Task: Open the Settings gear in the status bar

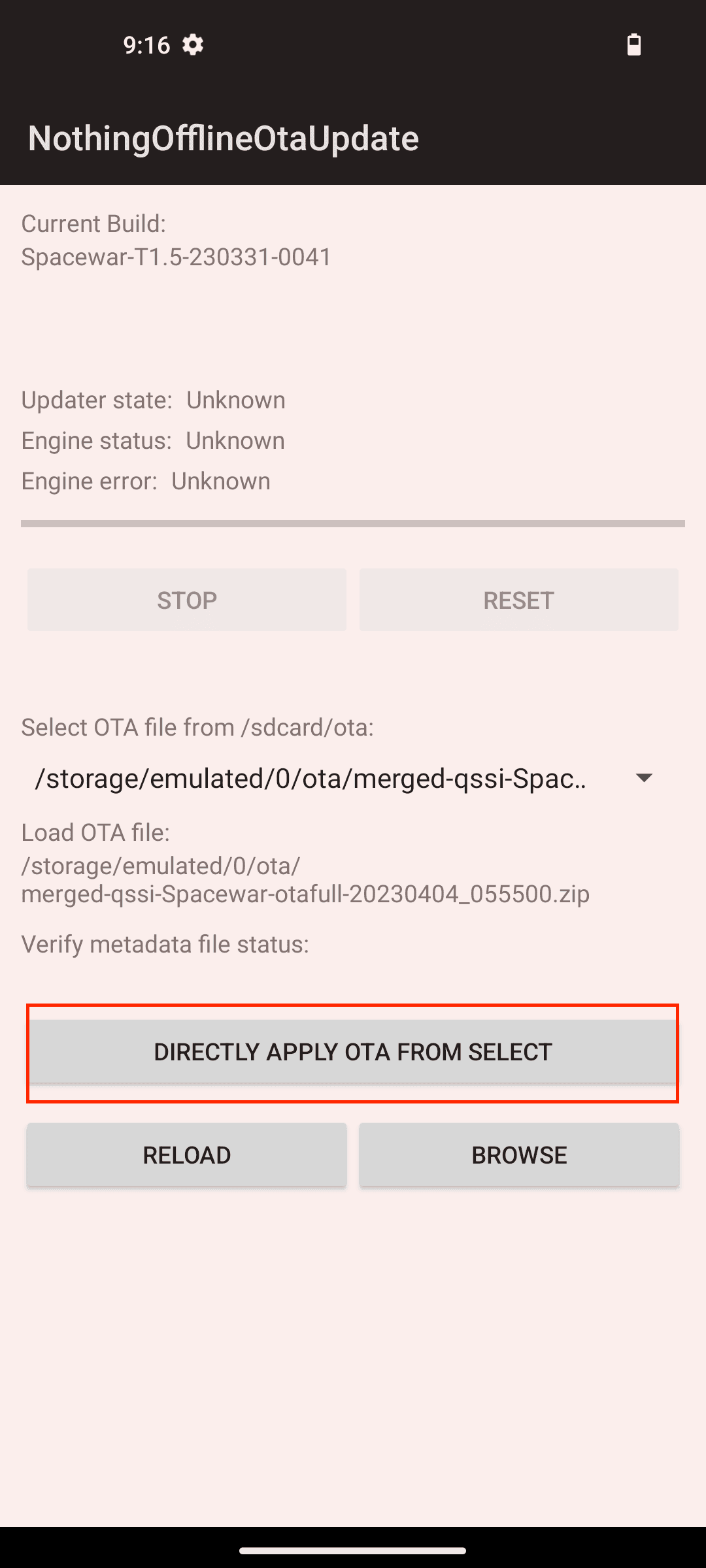Action: (x=193, y=45)
